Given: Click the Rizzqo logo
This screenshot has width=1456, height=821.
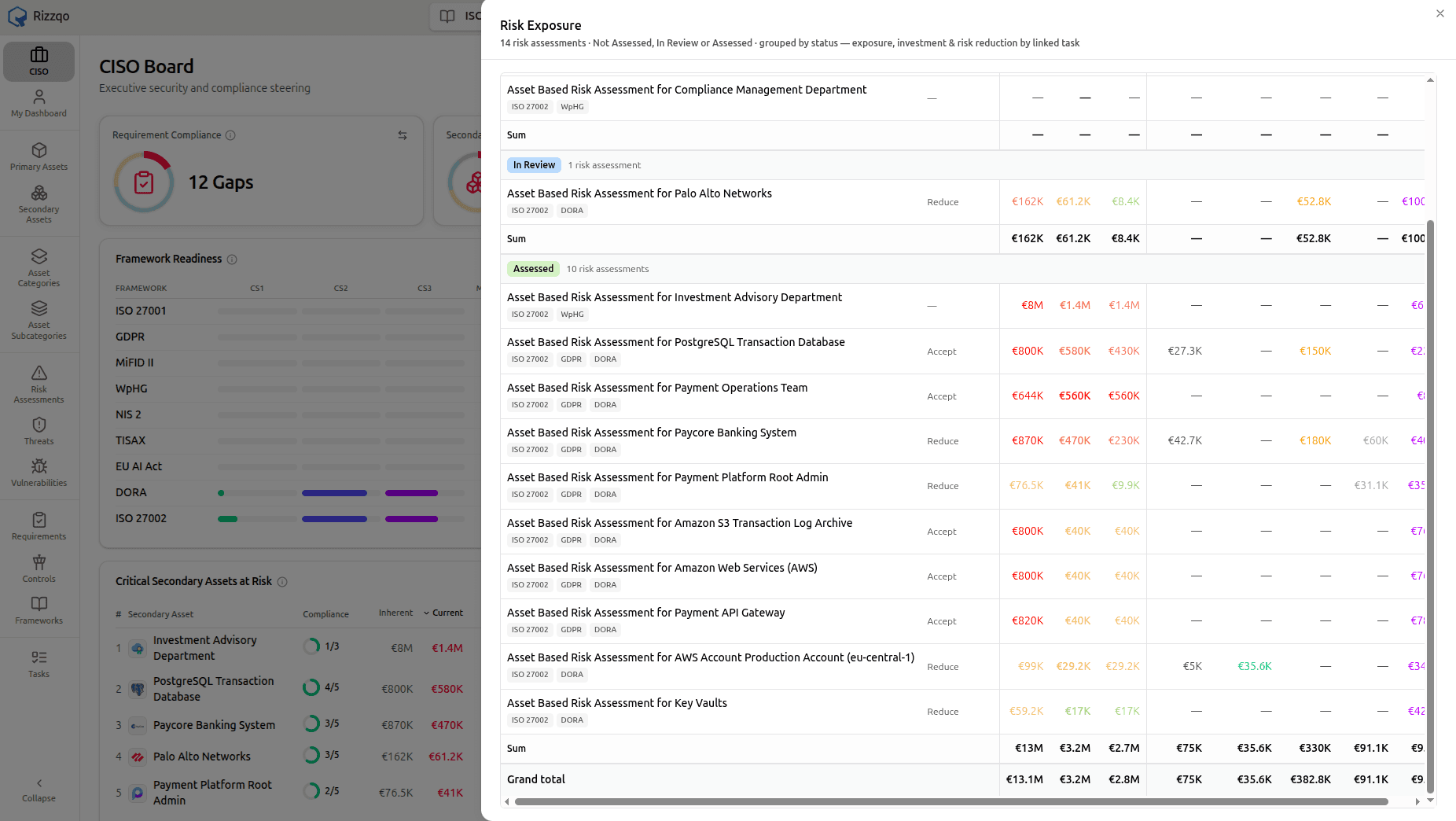Looking at the screenshot, I should coord(39,16).
